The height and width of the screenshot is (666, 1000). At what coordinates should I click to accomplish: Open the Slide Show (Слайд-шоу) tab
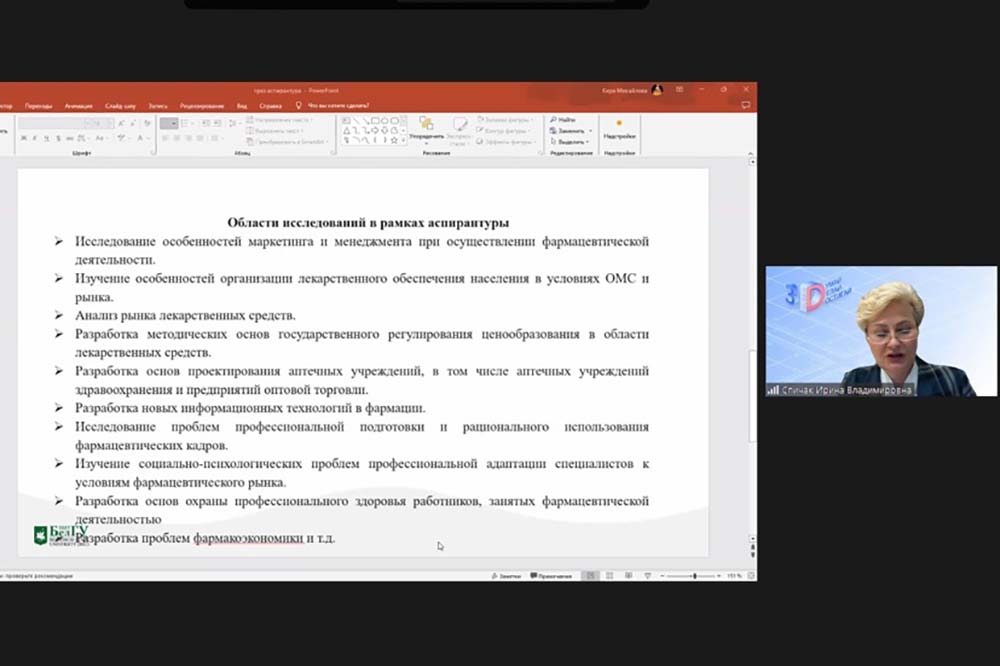[120, 105]
